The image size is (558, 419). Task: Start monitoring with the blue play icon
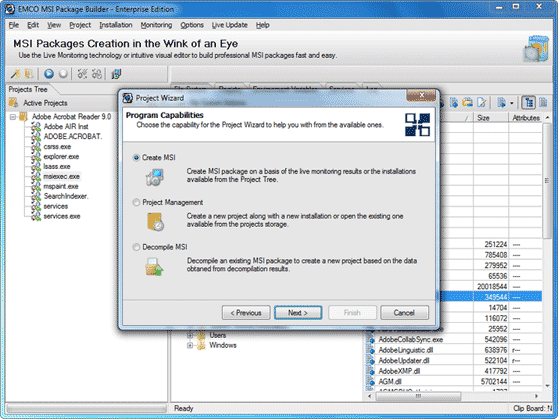click(x=49, y=74)
